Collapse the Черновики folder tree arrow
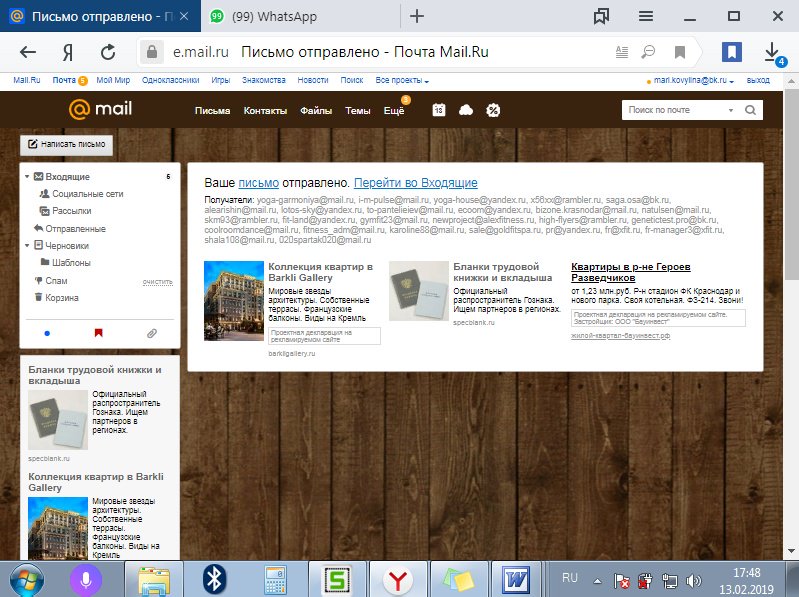The height and width of the screenshot is (597, 799). click(27, 246)
